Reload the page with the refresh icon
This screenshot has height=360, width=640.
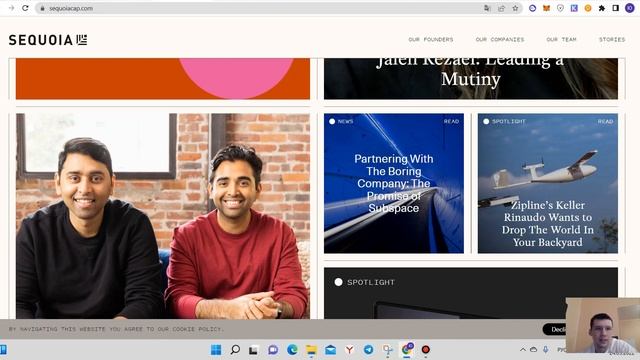point(25,8)
